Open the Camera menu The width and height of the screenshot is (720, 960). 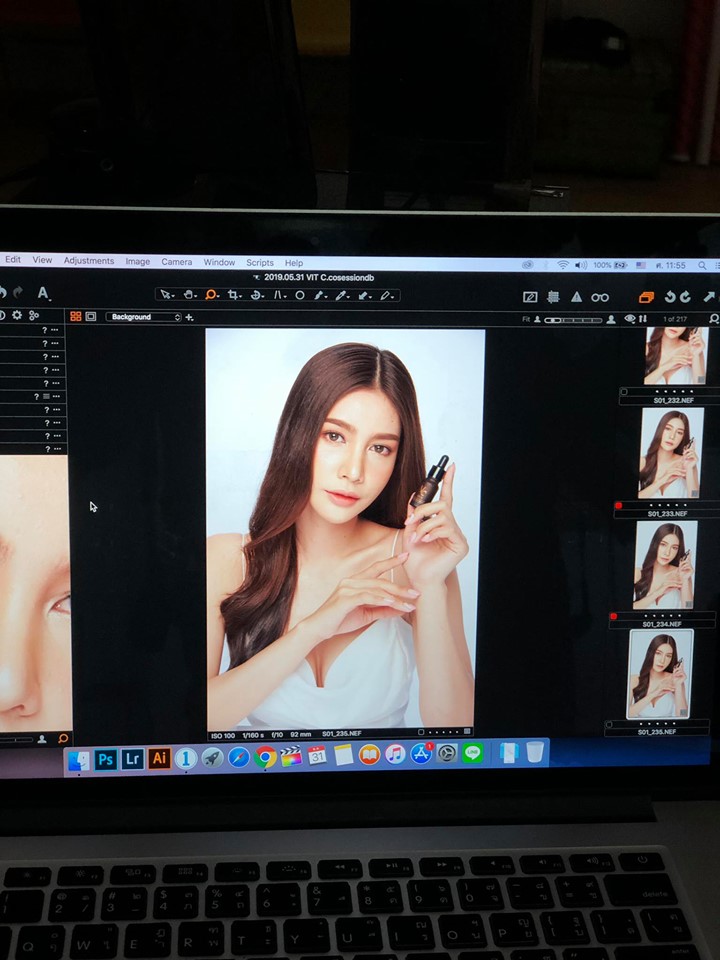(177, 262)
